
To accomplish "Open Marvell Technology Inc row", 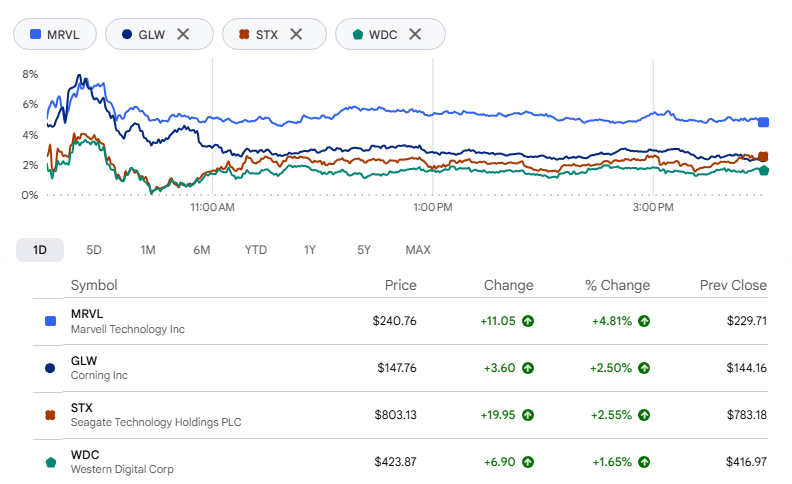I will [401, 321].
